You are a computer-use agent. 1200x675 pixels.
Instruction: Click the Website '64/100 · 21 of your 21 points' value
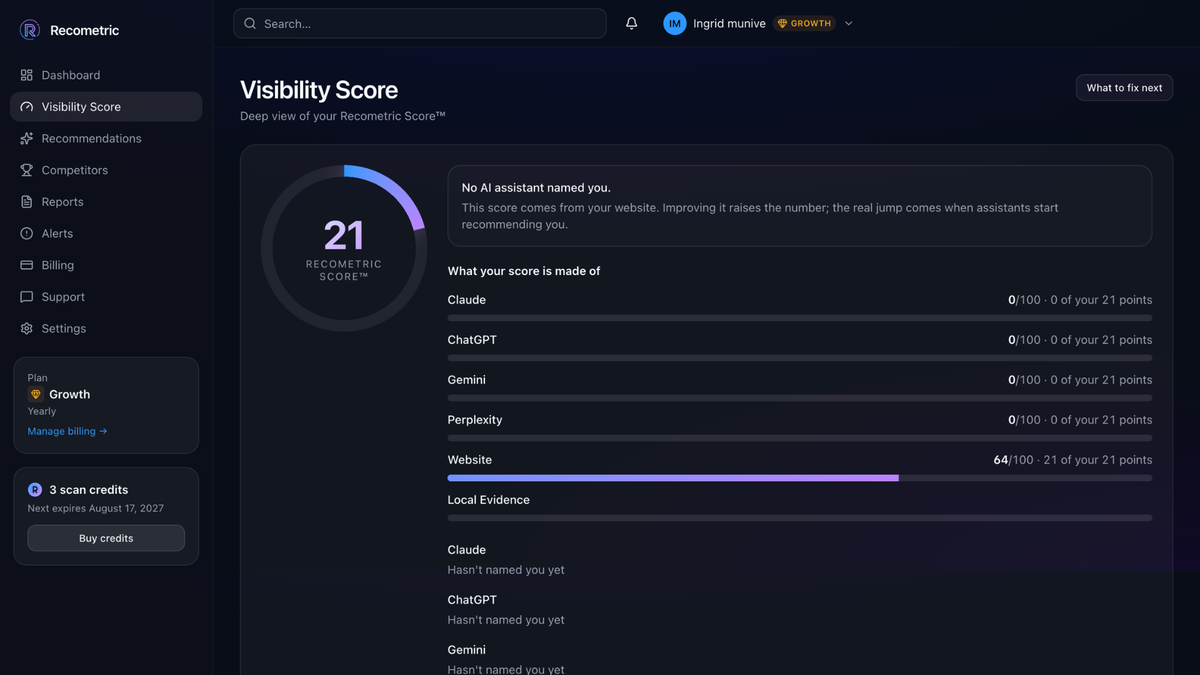pyautogui.click(x=1073, y=460)
